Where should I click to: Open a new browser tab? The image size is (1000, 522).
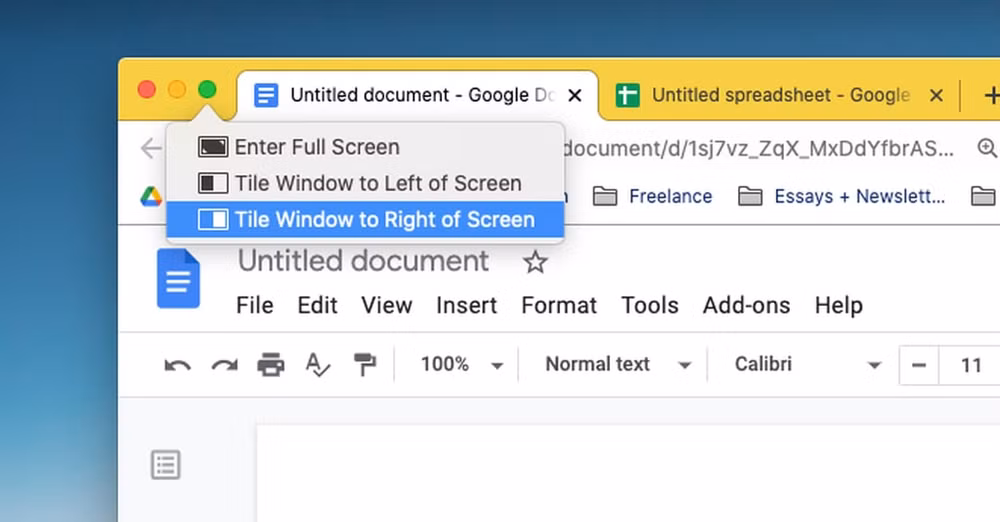point(992,96)
